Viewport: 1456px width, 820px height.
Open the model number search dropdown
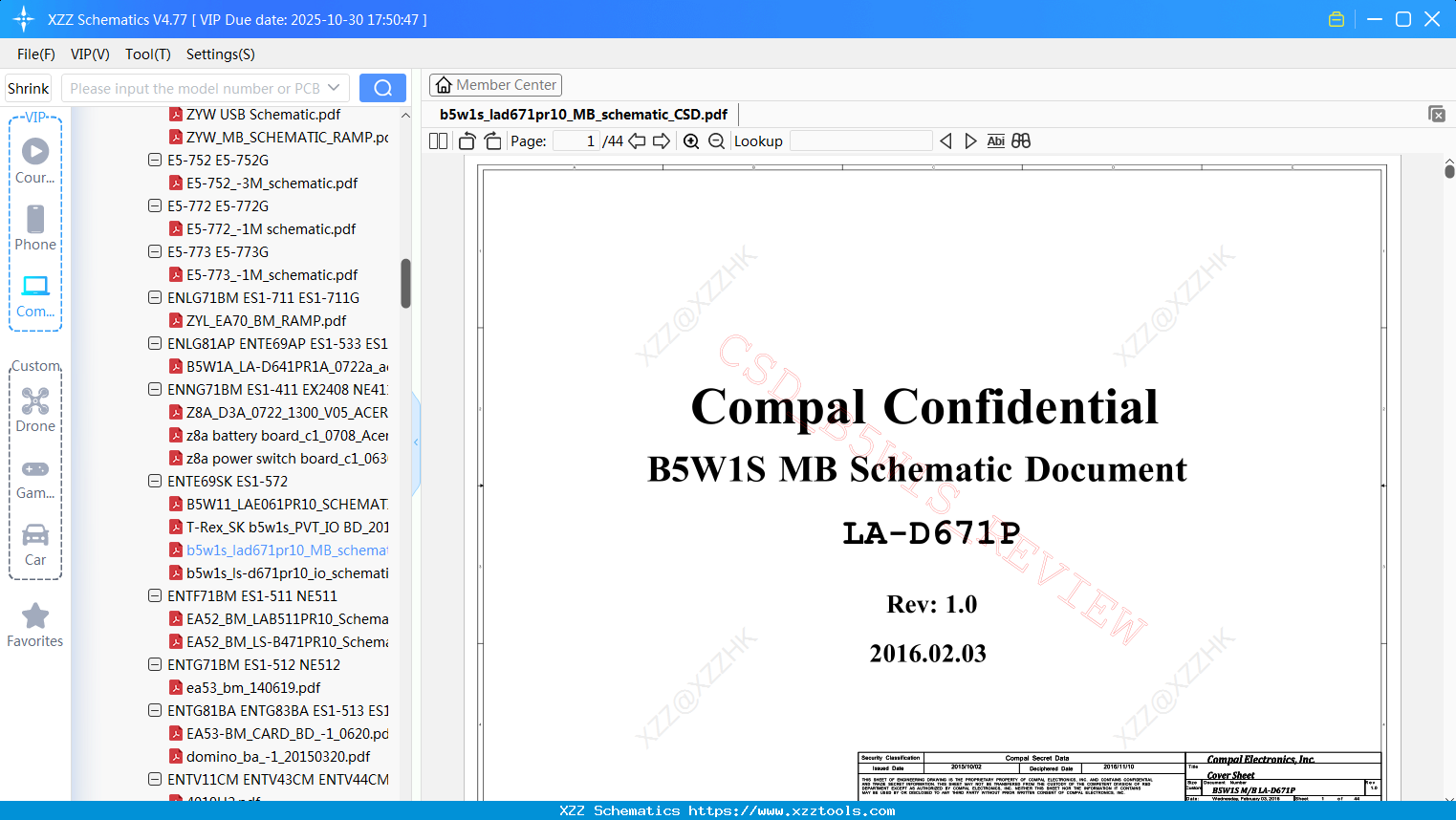[x=334, y=88]
